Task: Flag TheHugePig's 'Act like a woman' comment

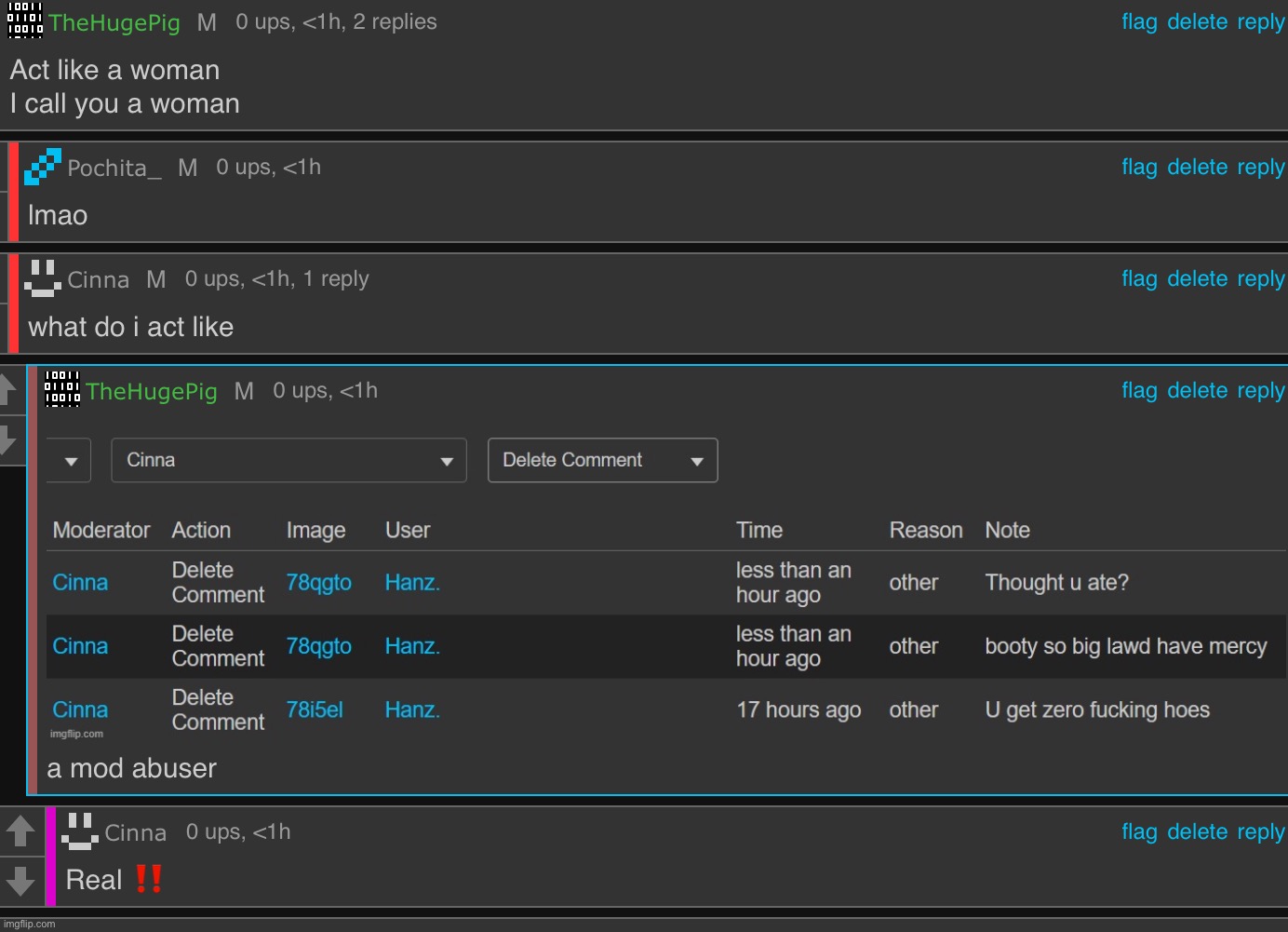Action: 1139,21
